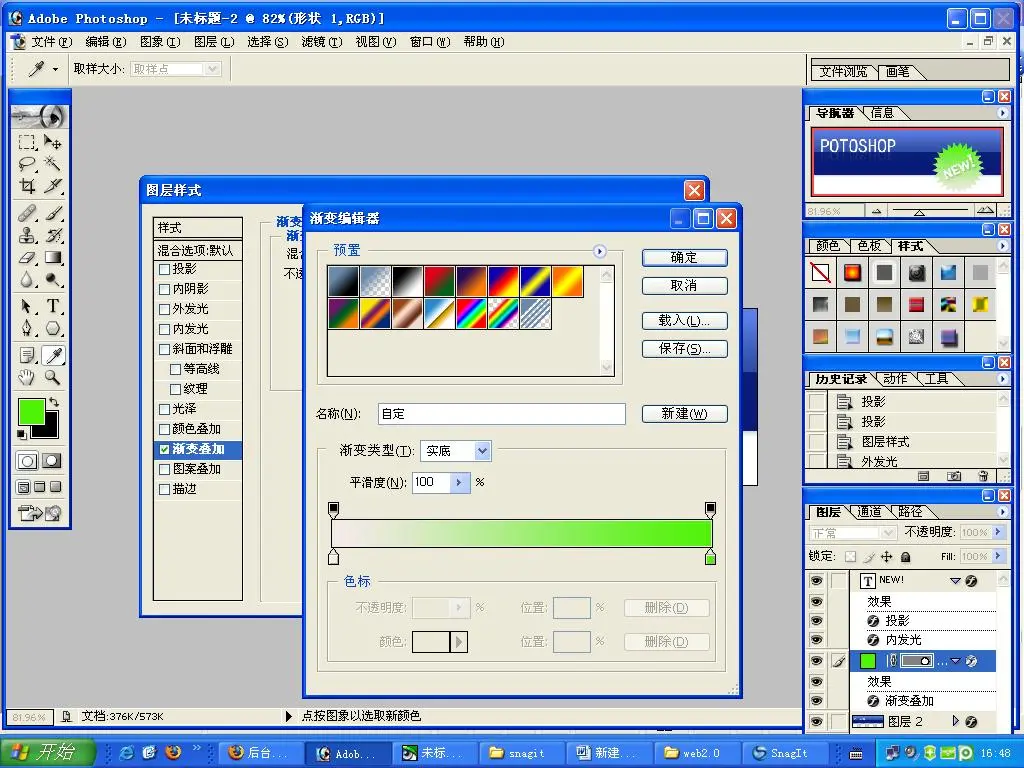Click the quick mask mode icon
This screenshot has height=768, width=1024.
coord(52,461)
